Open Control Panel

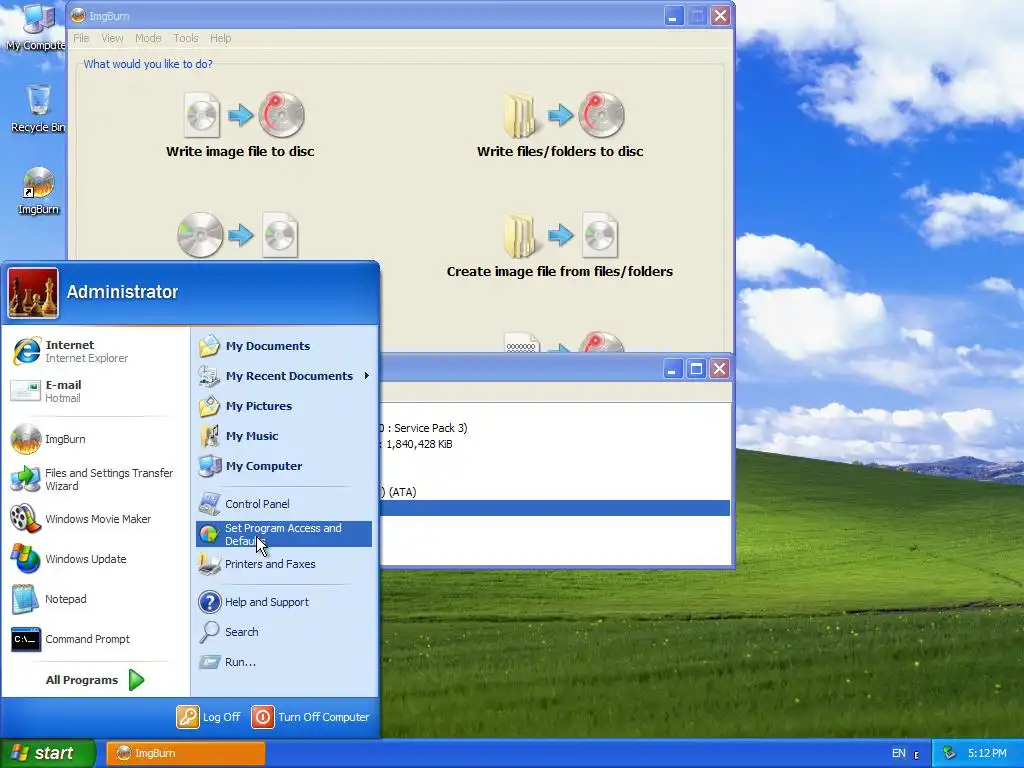(283, 504)
